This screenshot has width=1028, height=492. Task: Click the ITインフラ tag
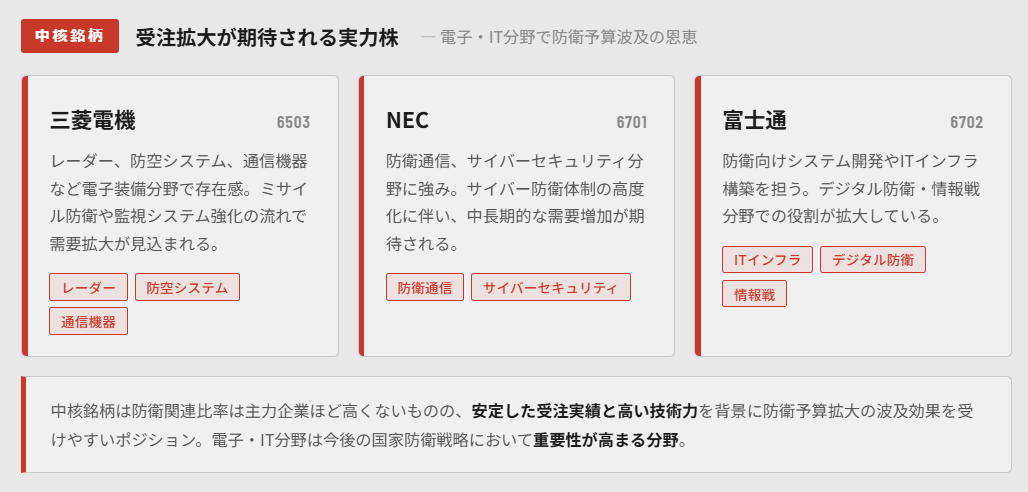767,260
